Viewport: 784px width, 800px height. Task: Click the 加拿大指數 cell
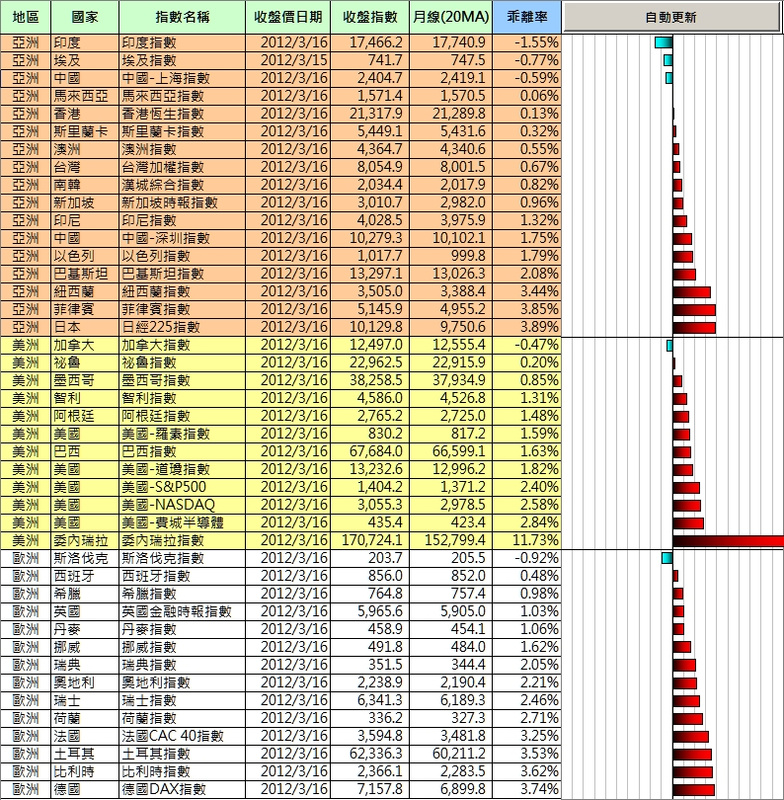tap(182, 345)
